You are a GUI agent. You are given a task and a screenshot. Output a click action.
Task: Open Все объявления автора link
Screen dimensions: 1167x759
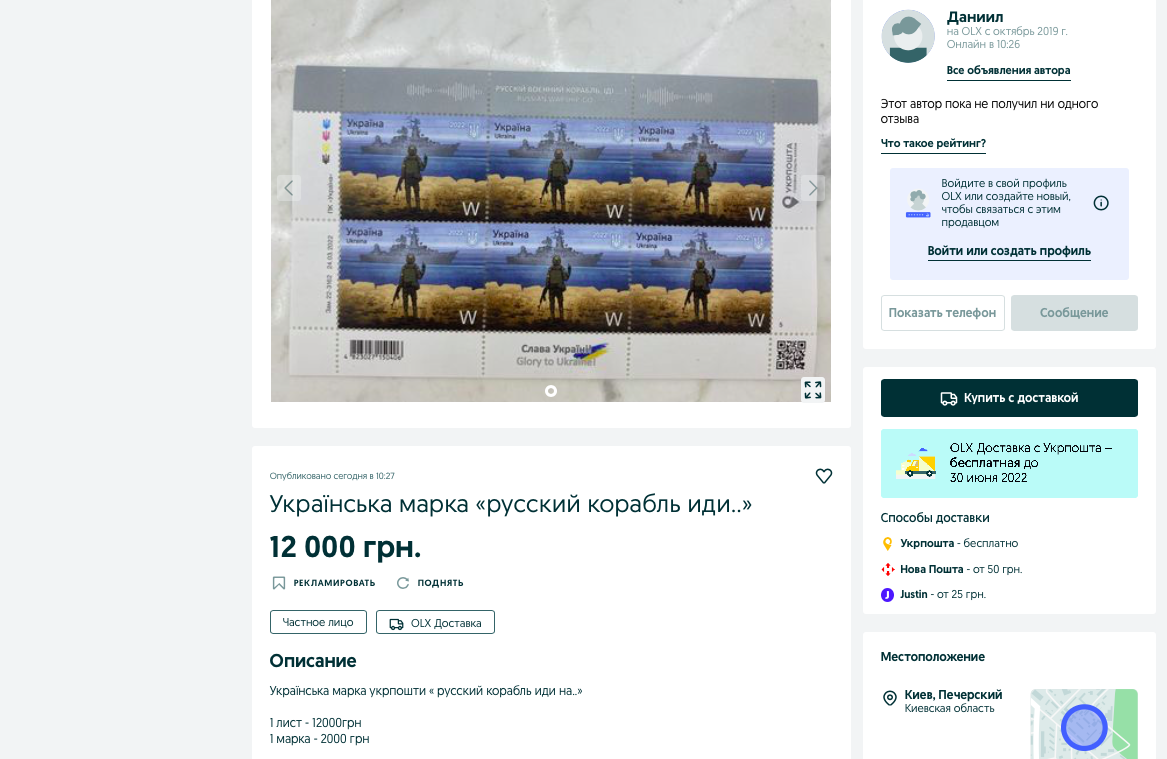click(1008, 71)
